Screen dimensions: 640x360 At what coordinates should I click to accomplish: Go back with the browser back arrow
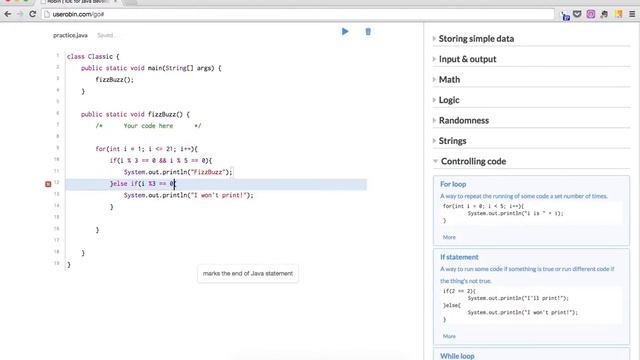tap(7, 14)
